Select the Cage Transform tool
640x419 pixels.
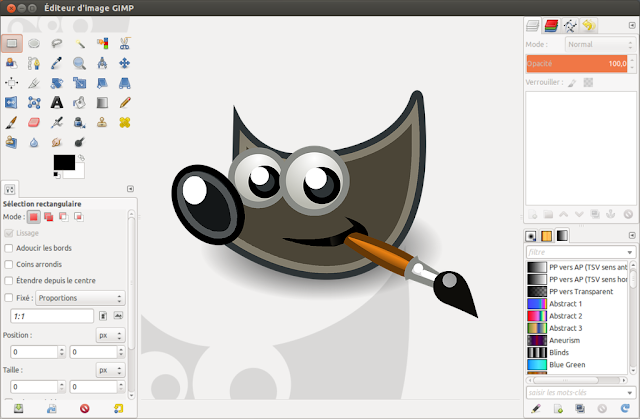[x=34, y=102]
